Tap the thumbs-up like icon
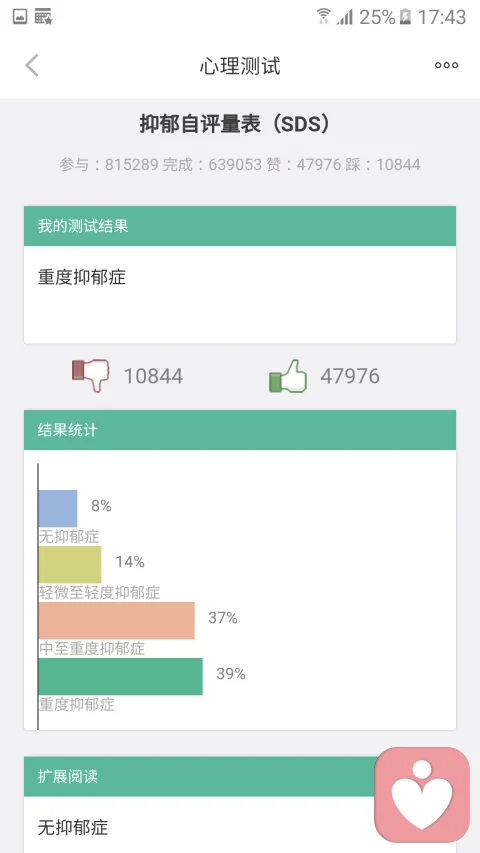This screenshot has width=480, height=853. coord(288,376)
